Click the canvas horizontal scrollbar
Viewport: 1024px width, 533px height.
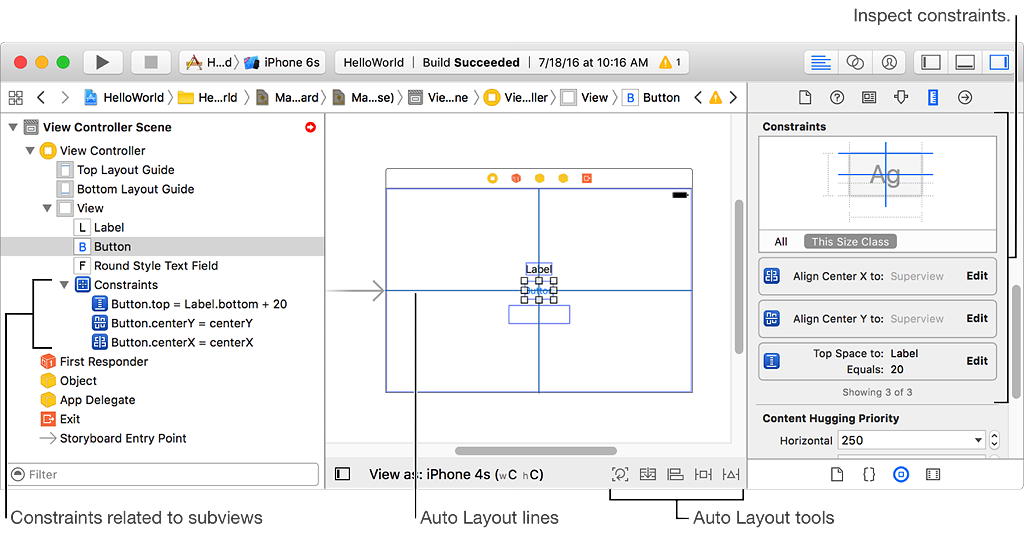(536, 451)
